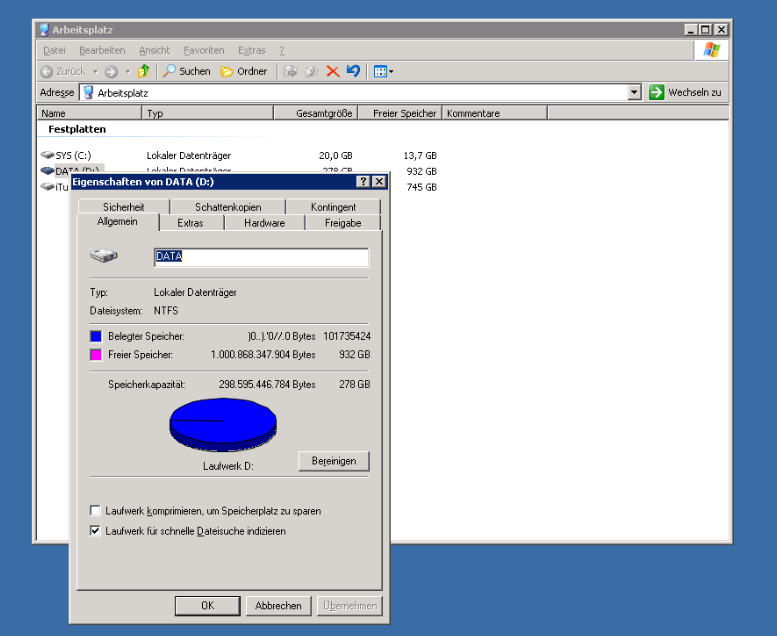Click the Bereinigen button
This screenshot has height=636, width=777.
pyautogui.click(x=333, y=461)
